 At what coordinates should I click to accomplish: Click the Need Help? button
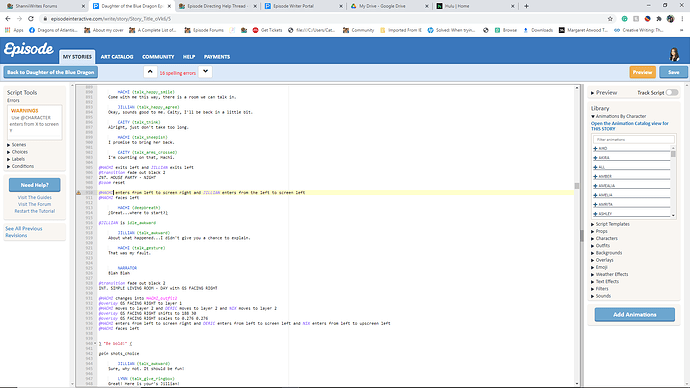(35, 185)
